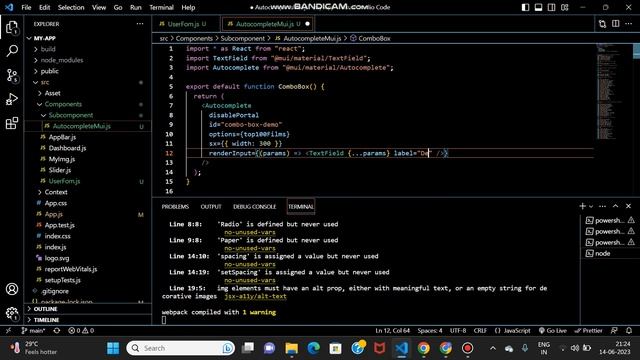Open terminal panel more actions ellipsis
The image size is (640, 360).
(602, 206)
